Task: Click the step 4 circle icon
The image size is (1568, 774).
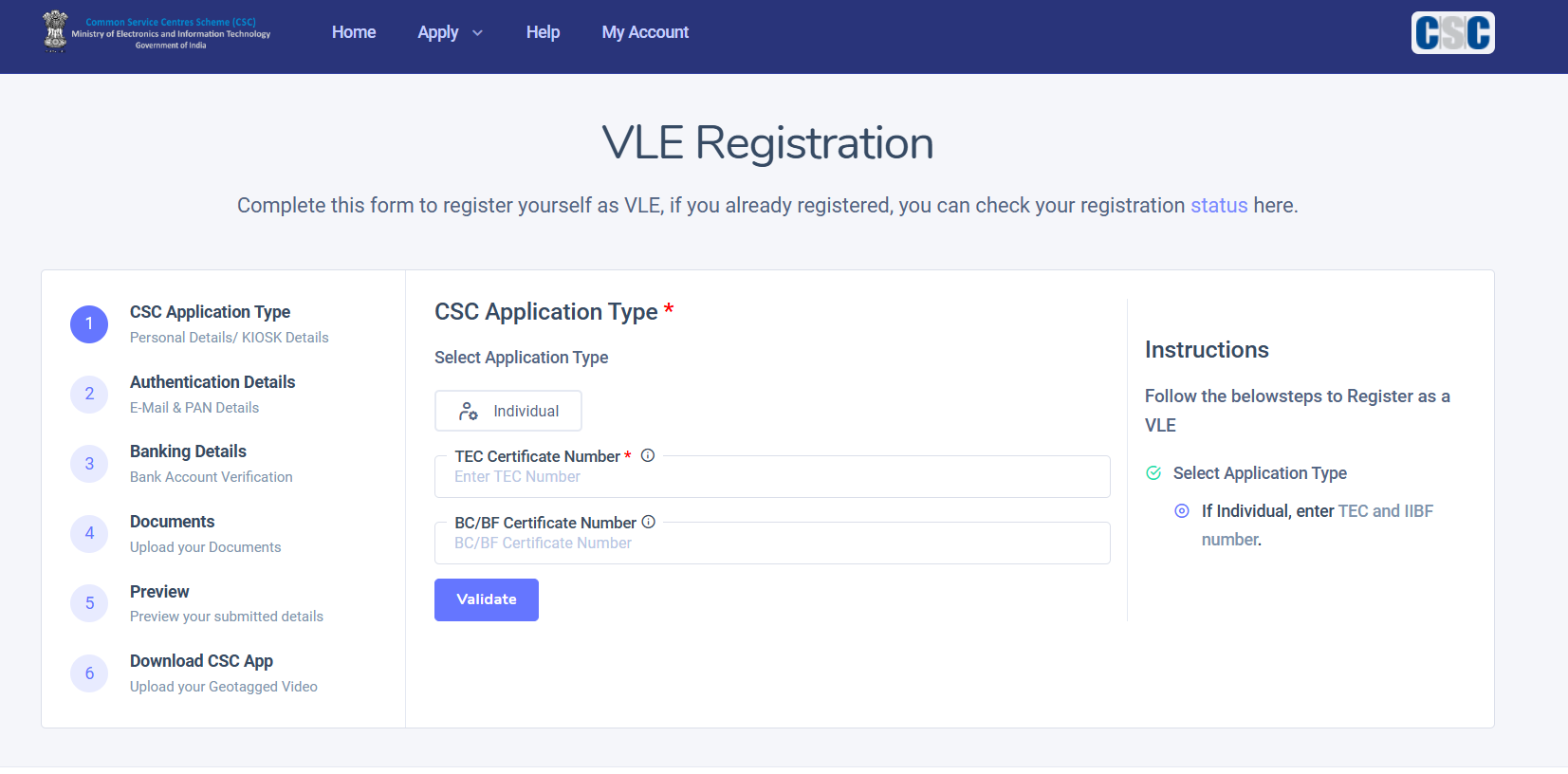Action: coord(89,533)
